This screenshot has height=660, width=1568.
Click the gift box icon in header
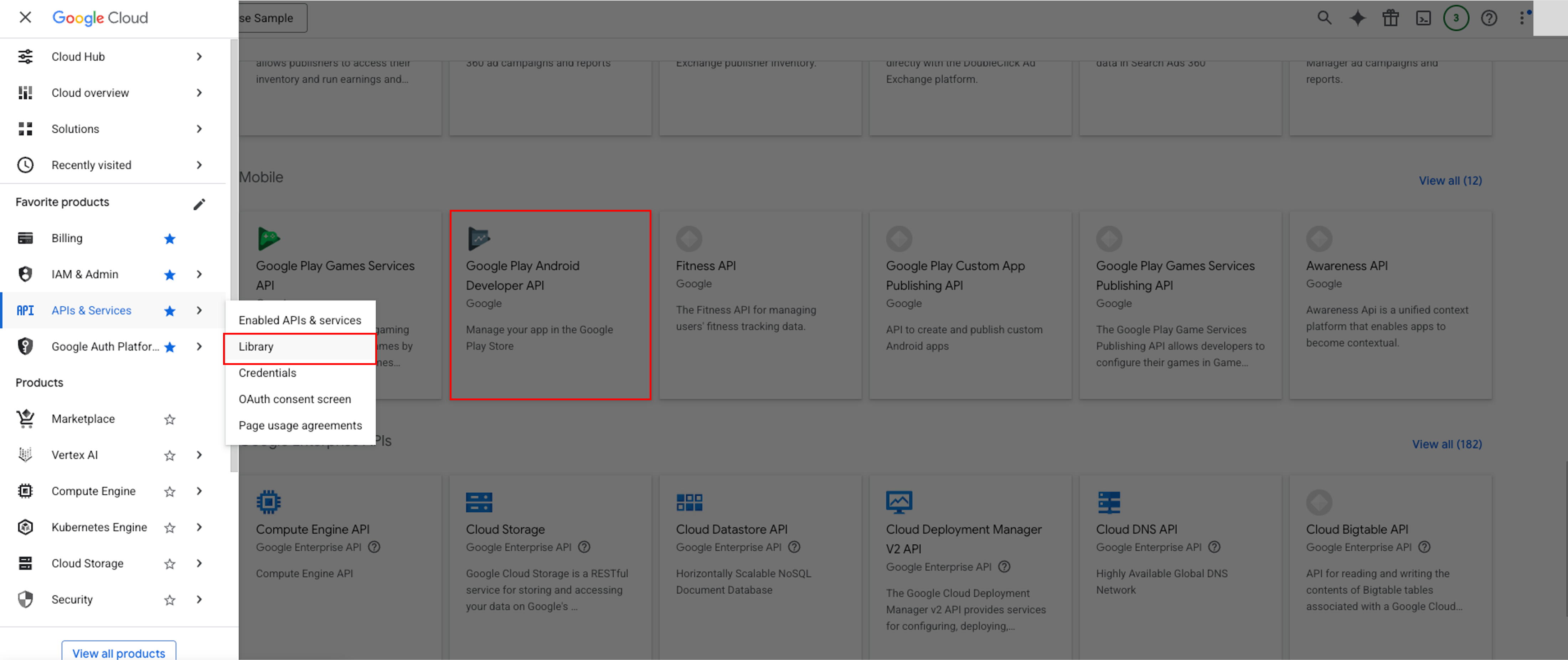coord(1390,18)
